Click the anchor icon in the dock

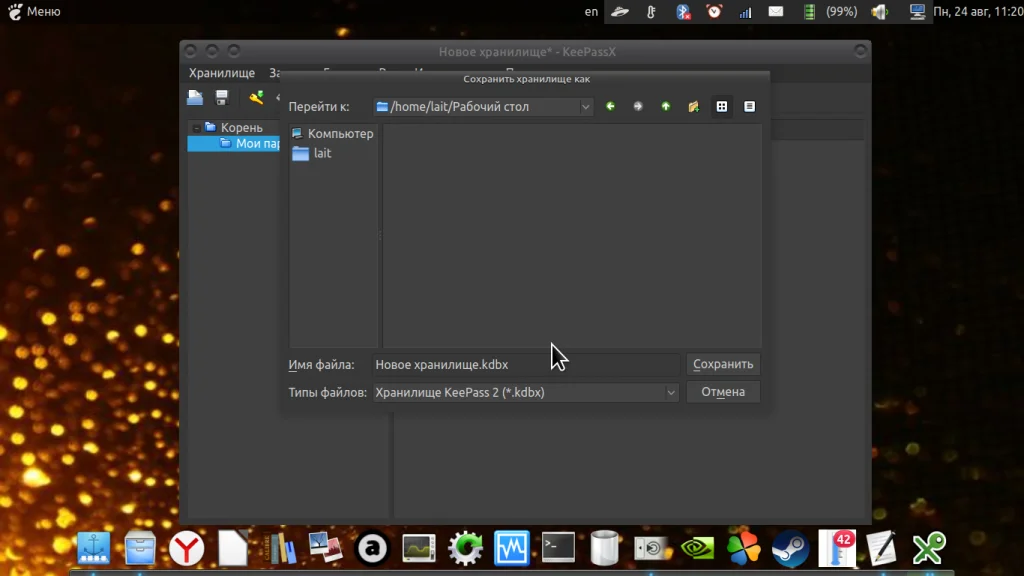pyautogui.click(x=93, y=547)
